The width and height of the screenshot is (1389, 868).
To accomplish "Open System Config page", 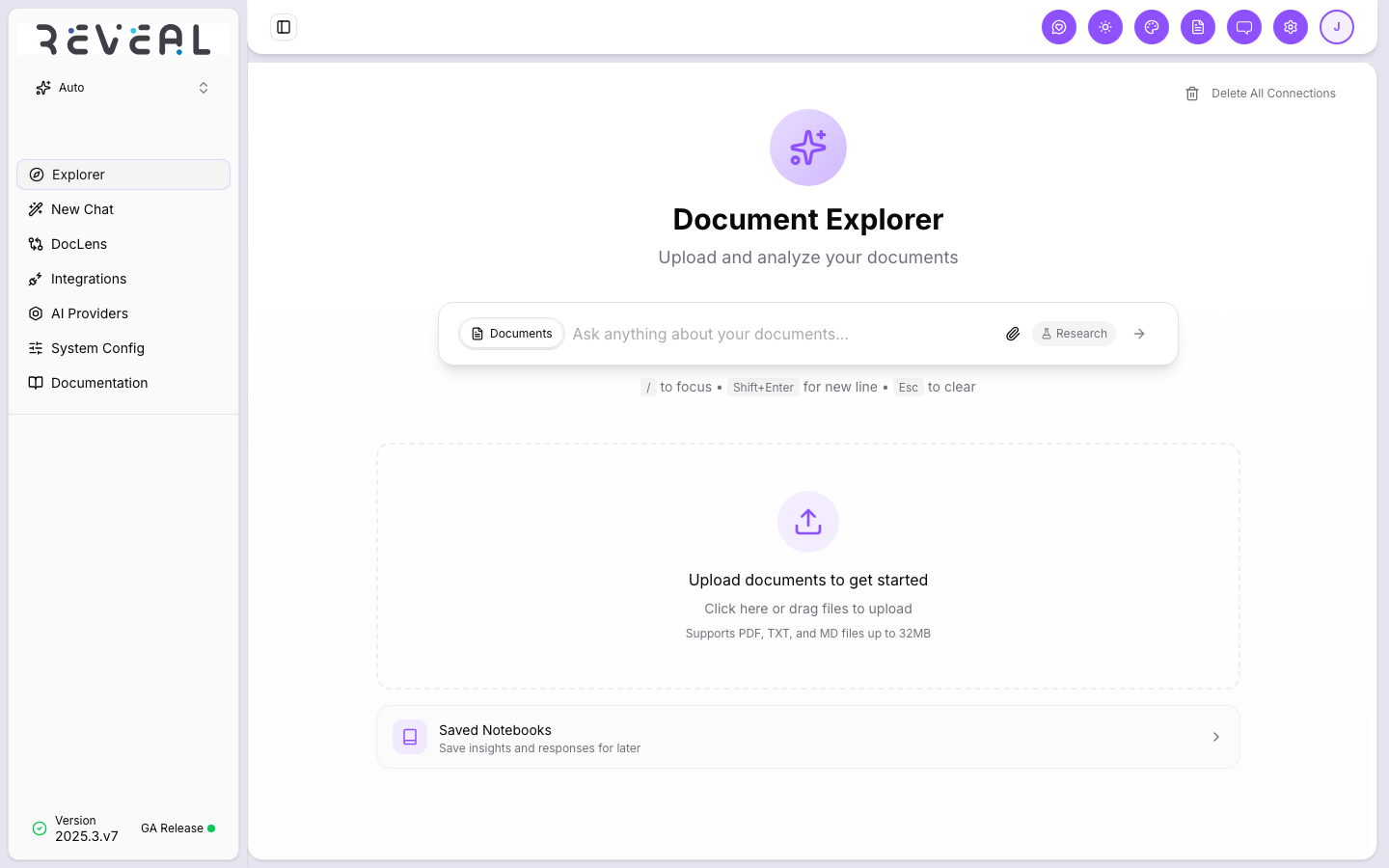I will pyautogui.click(x=123, y=348).
